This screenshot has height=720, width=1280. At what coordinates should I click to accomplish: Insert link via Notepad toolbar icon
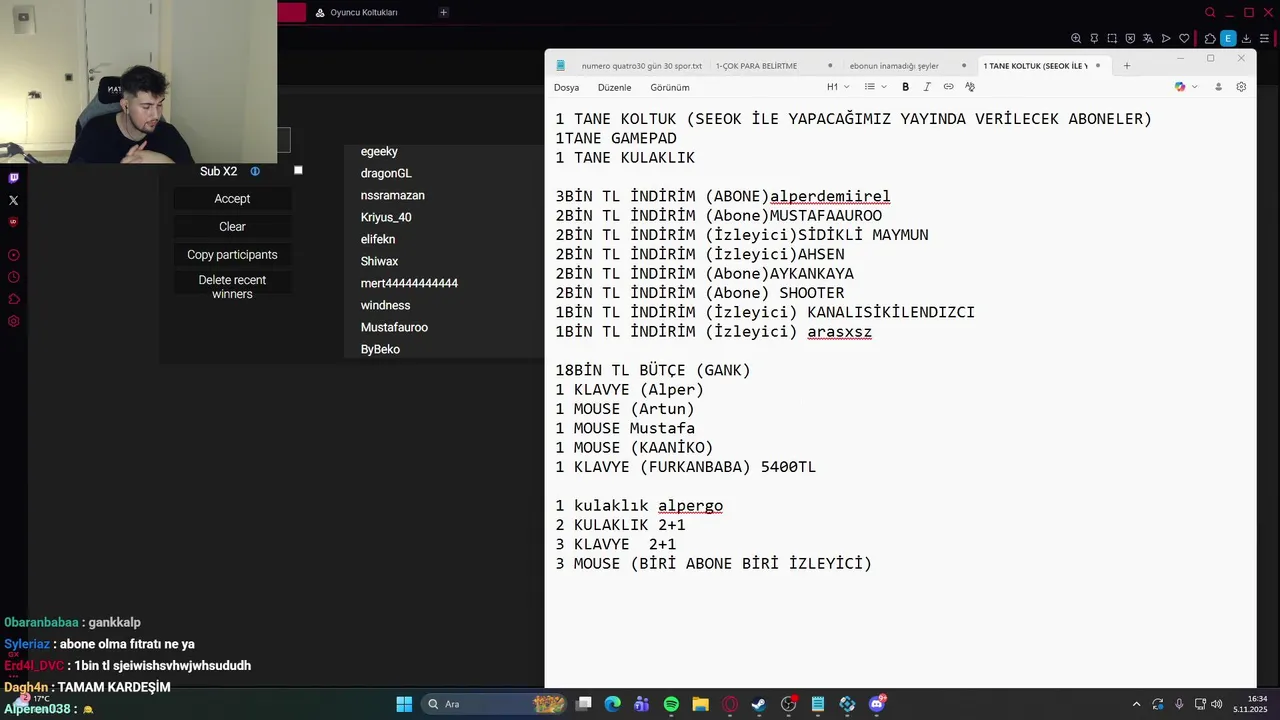pyautogui.click(x=948, y=87)
